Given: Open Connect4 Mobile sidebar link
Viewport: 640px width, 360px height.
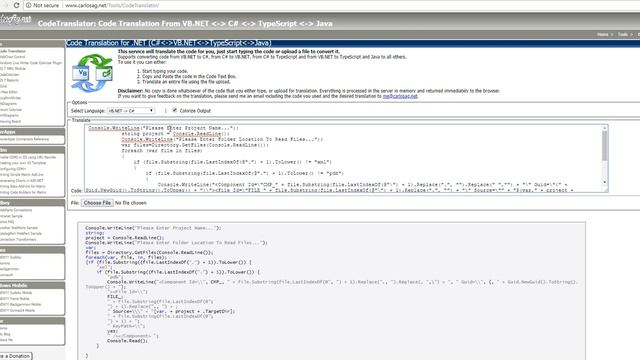Looking at the screenshot, I should pyautogui.click(x=18, y=311).
